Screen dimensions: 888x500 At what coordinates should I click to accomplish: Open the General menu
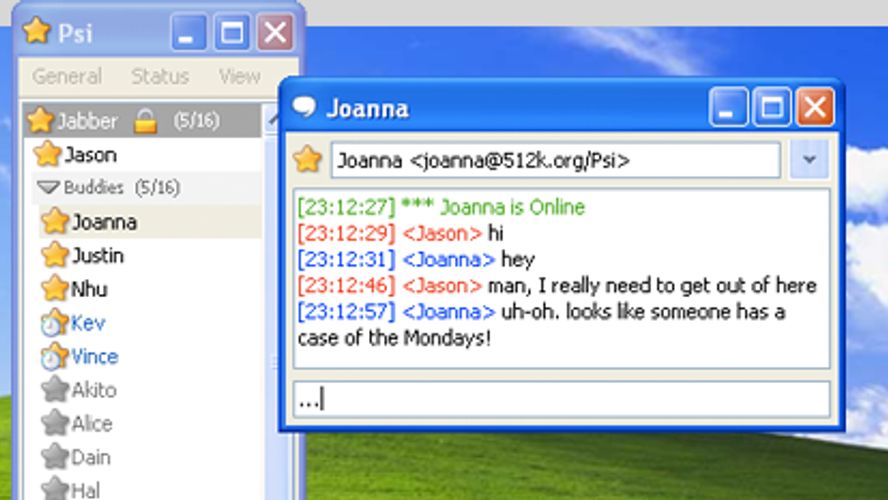(66, 76)
